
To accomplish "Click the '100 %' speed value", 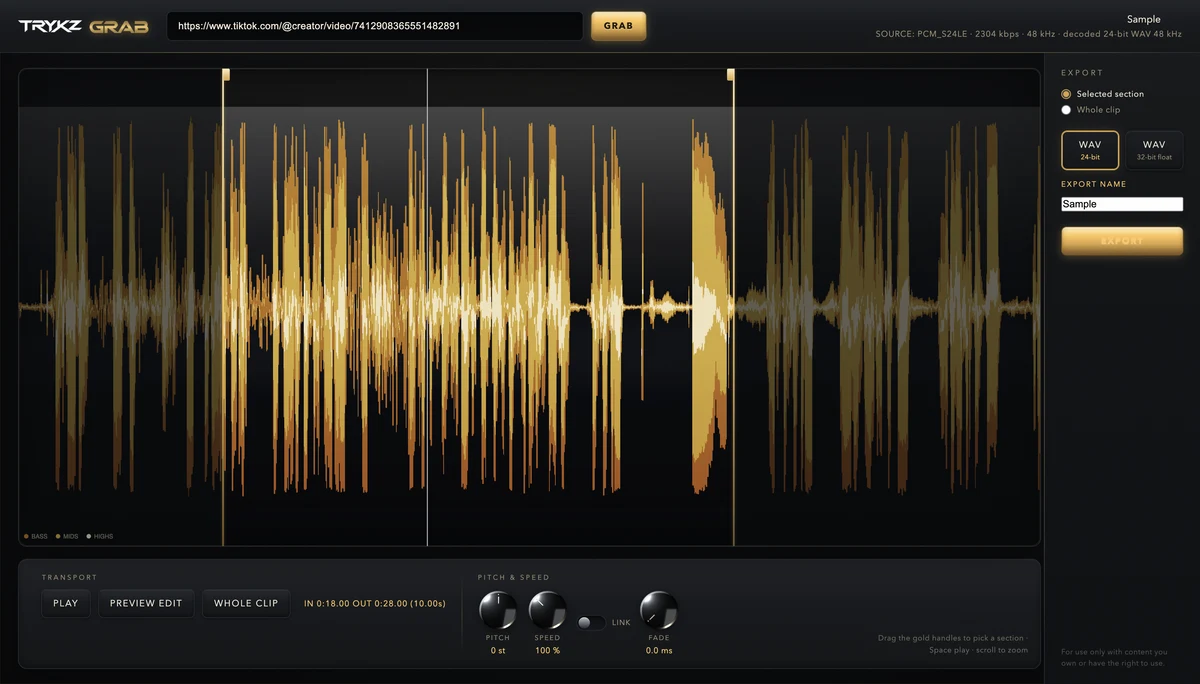I will point(547,651).
